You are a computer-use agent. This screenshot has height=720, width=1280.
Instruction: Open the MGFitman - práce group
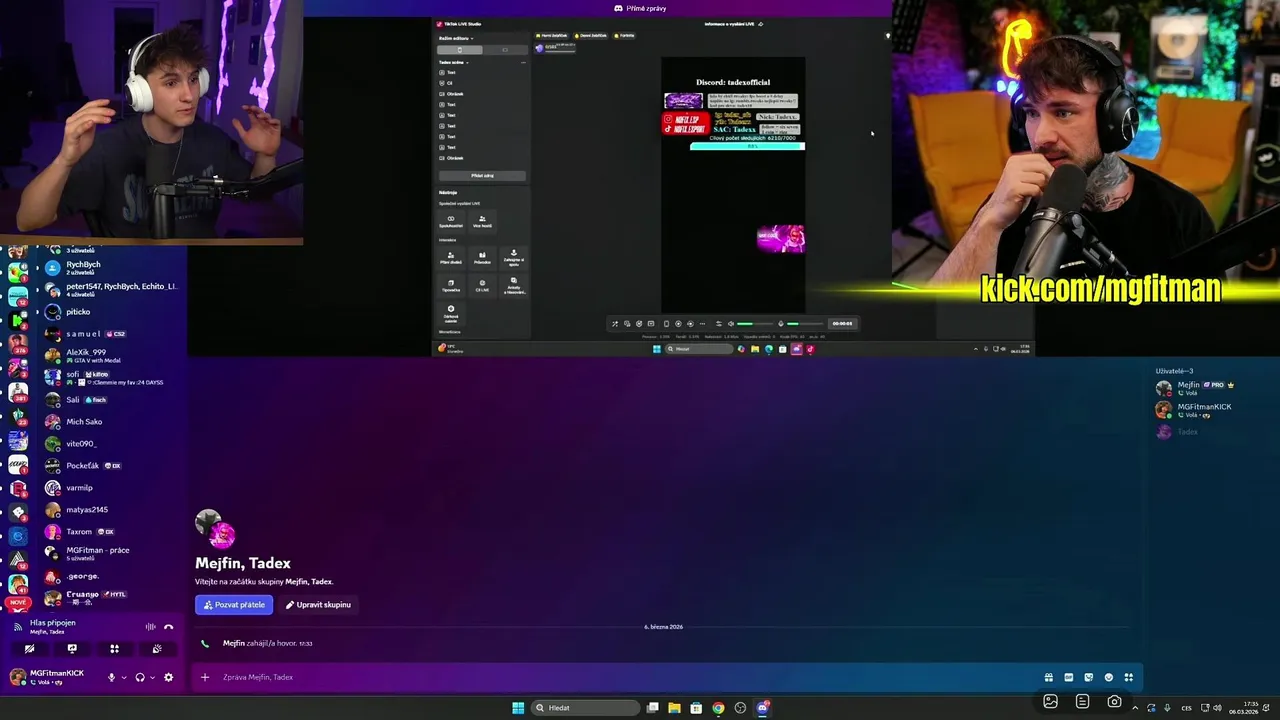pyautogui.click(x=112, y=554)
